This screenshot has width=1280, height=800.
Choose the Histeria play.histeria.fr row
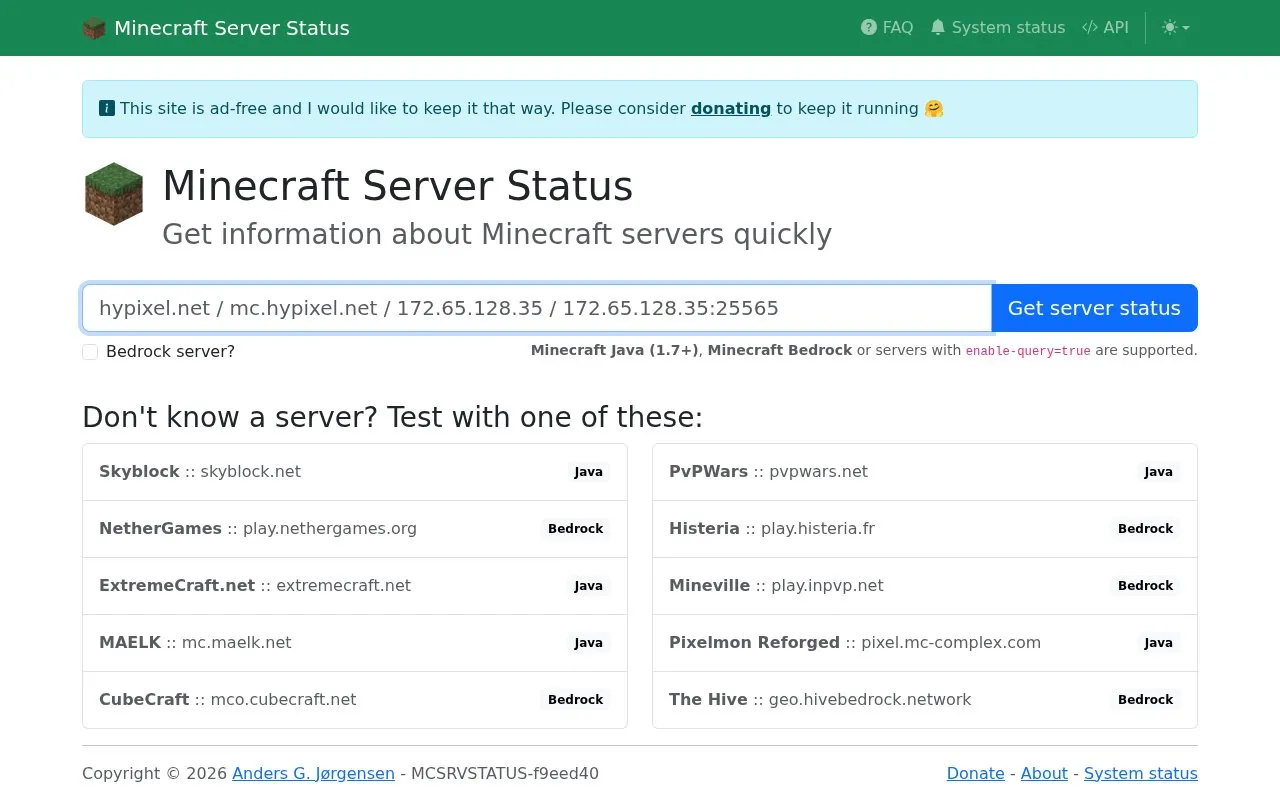[925, 529]
